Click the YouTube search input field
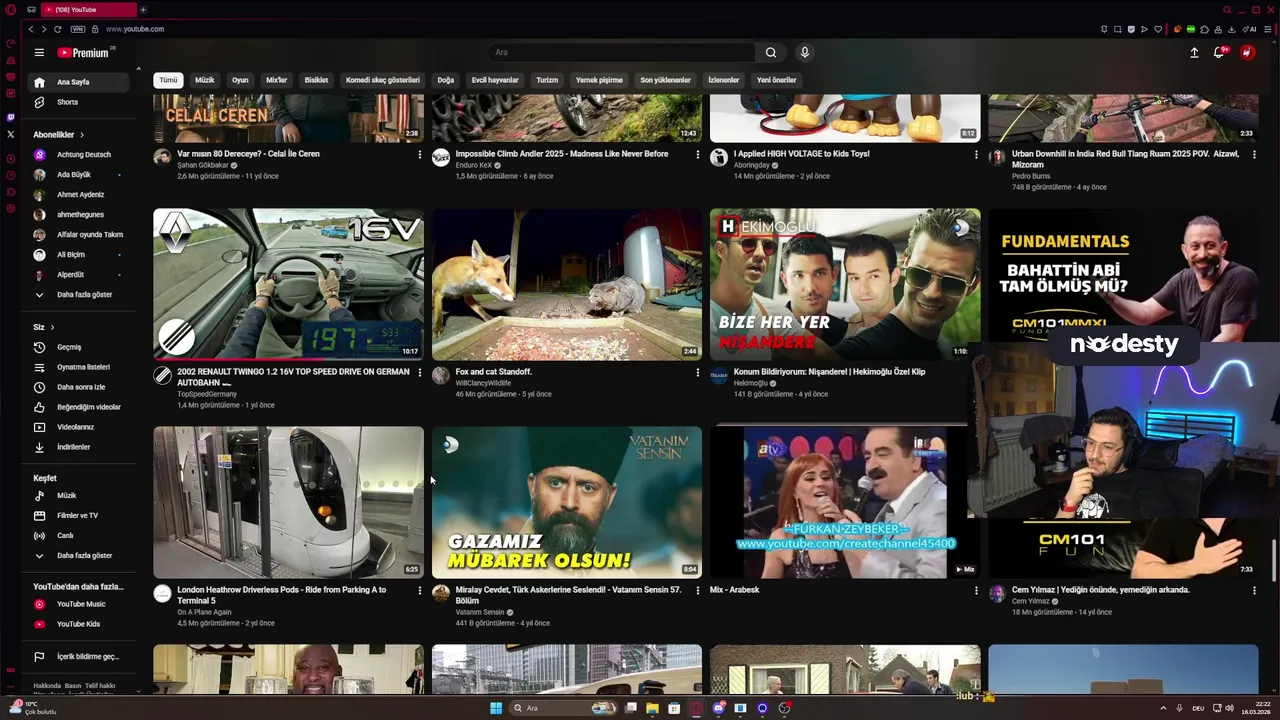The image size is (1280, 720). [x=622, y=53]
